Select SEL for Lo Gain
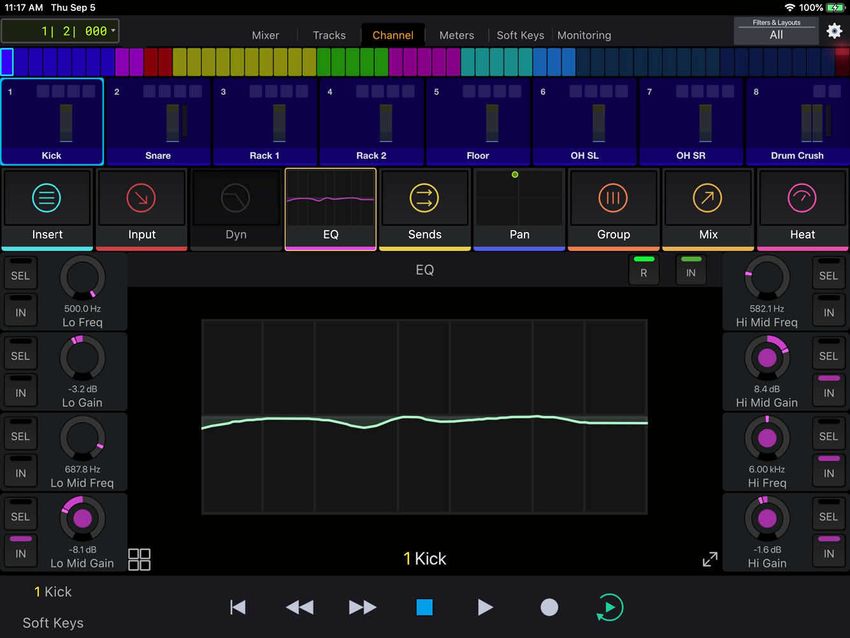 pyautogui.click(x=21, y=353)
